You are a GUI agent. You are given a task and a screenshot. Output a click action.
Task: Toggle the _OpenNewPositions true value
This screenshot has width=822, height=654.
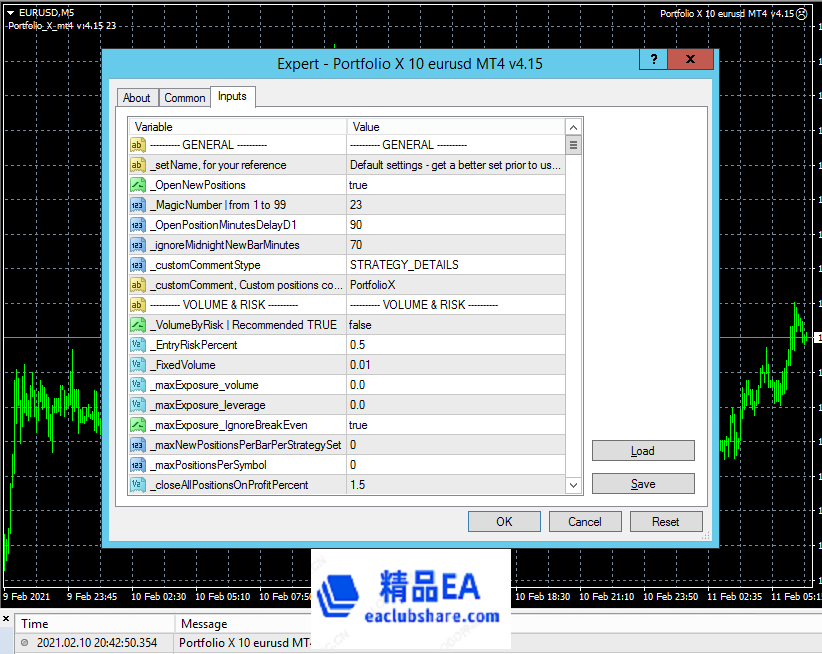click(455, 185)
